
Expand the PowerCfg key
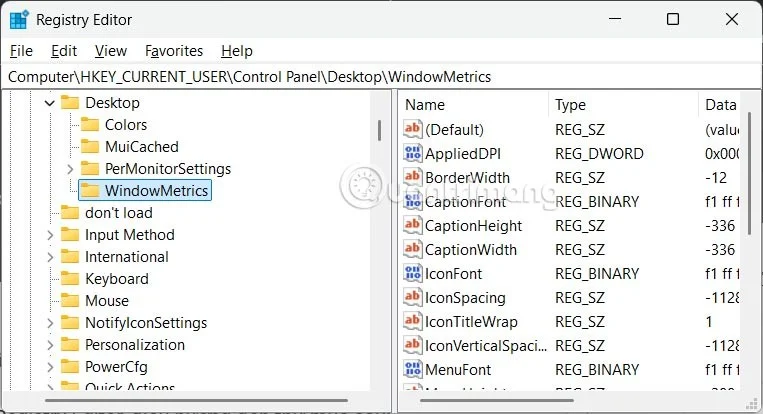(x=50, y=367)
